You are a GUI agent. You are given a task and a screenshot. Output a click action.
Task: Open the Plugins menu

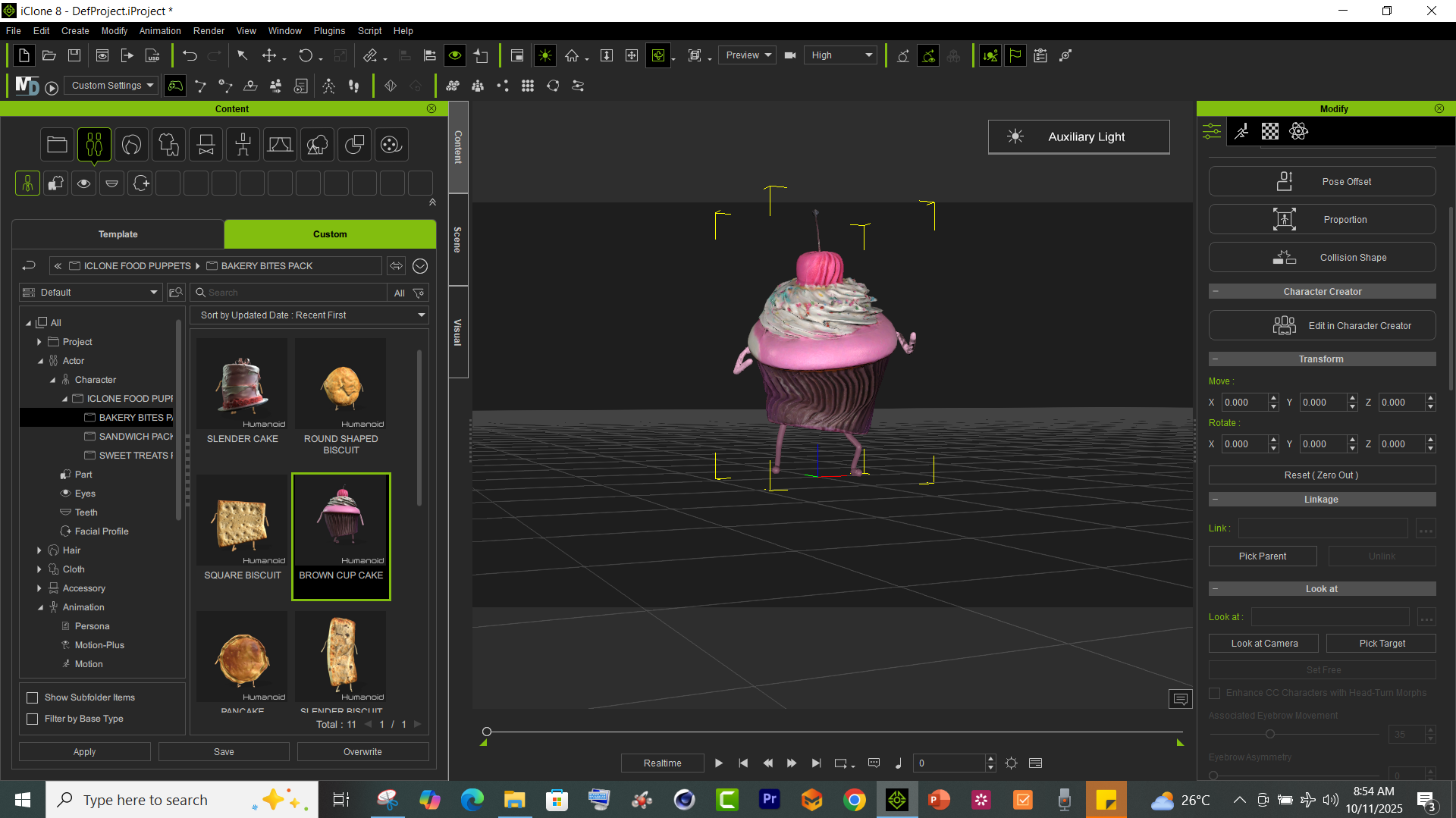[x=329, y=31]
